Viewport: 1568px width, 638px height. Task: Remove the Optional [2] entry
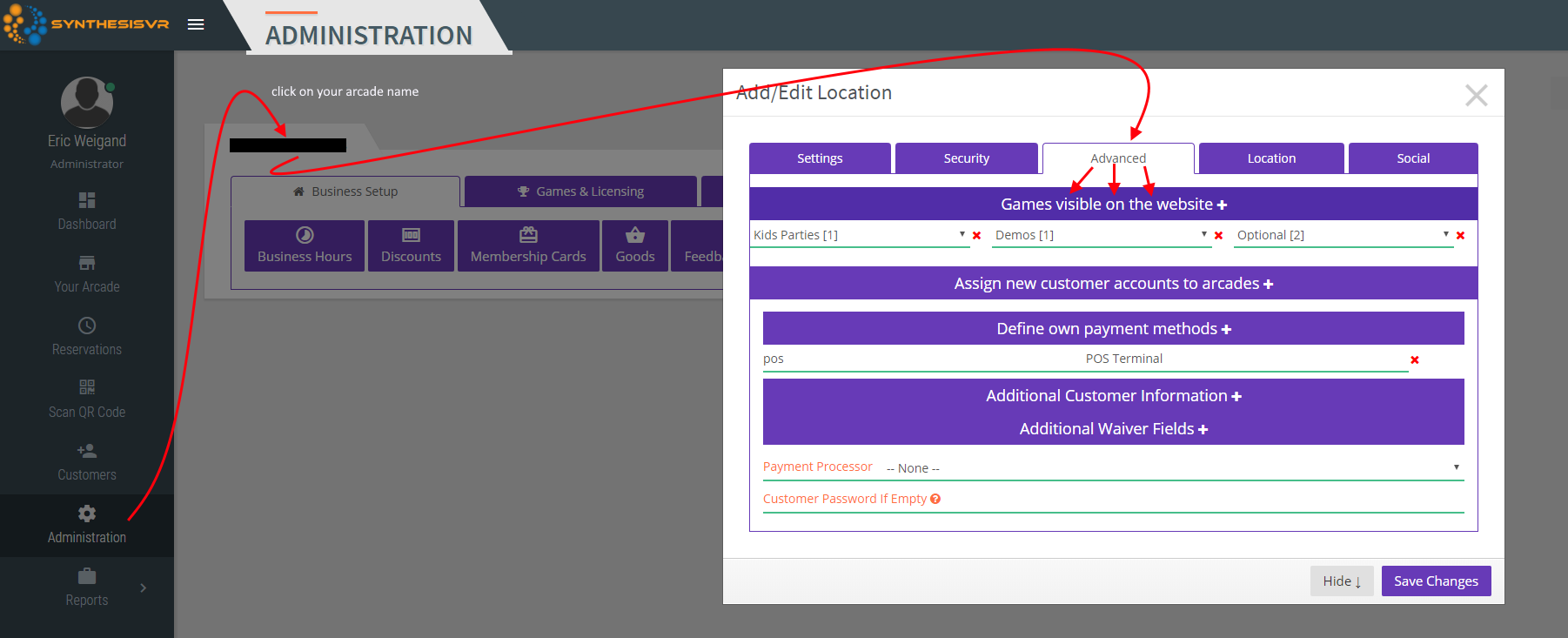pos(1461,236)
